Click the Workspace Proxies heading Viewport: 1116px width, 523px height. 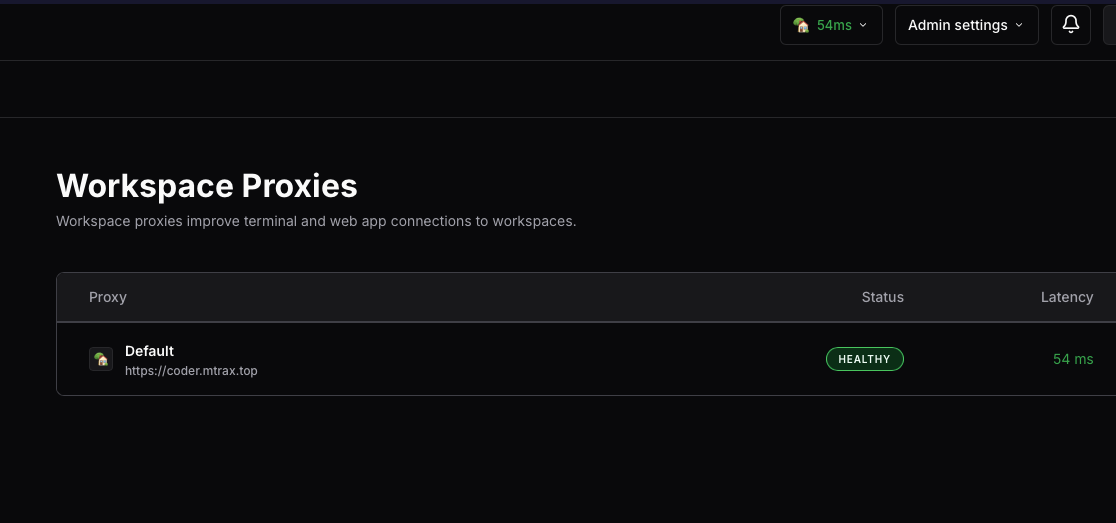(207, 186)
